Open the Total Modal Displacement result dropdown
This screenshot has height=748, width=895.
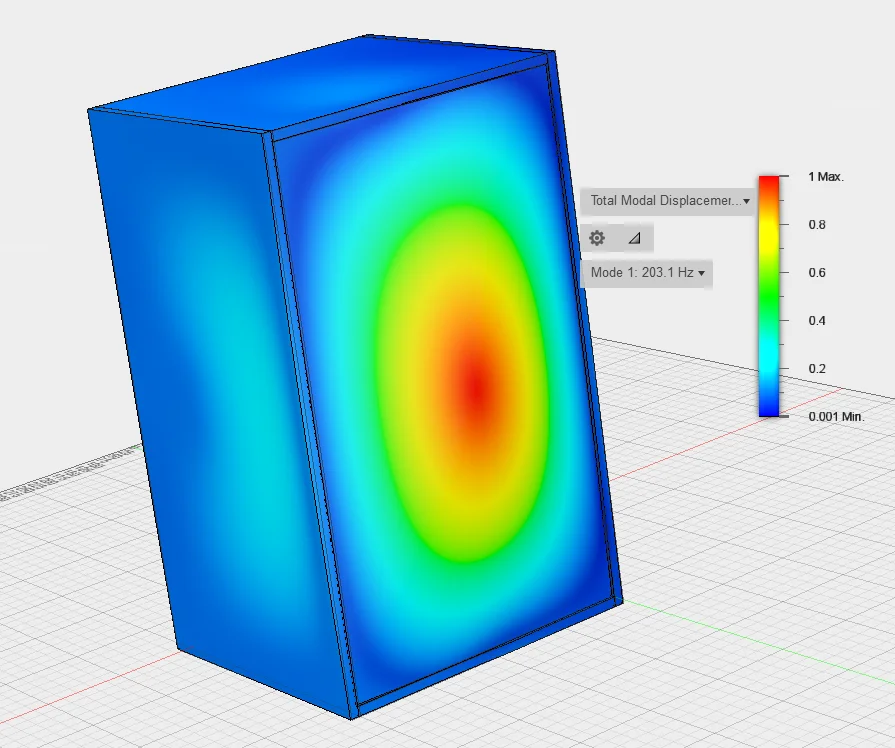click(x=668, y=201)
